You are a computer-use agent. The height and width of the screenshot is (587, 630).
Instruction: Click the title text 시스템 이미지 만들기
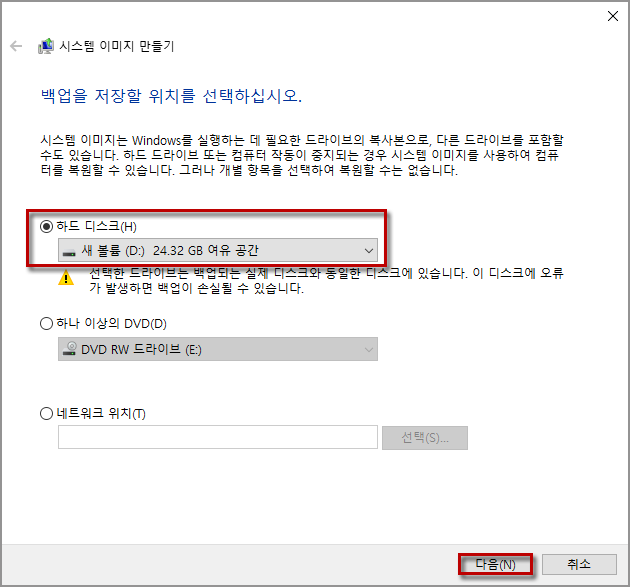pos(117,46)
